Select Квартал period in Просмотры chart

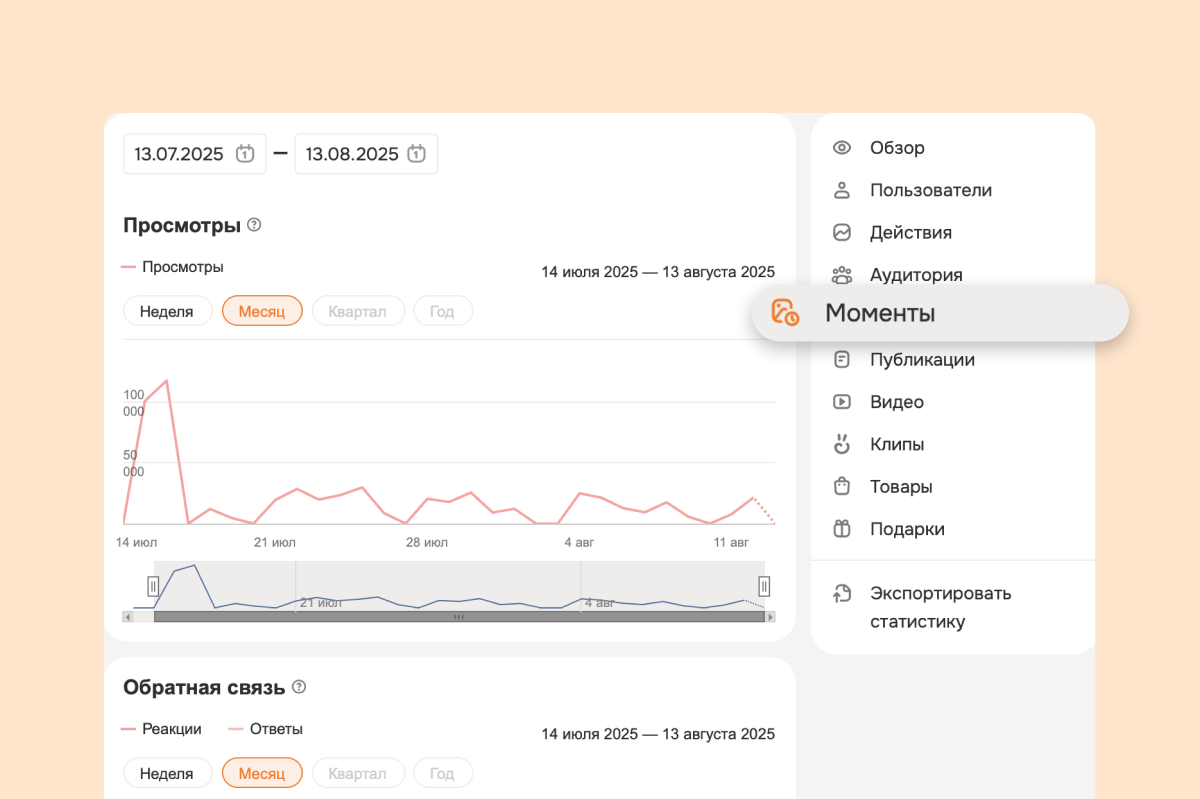pos(358,311)
